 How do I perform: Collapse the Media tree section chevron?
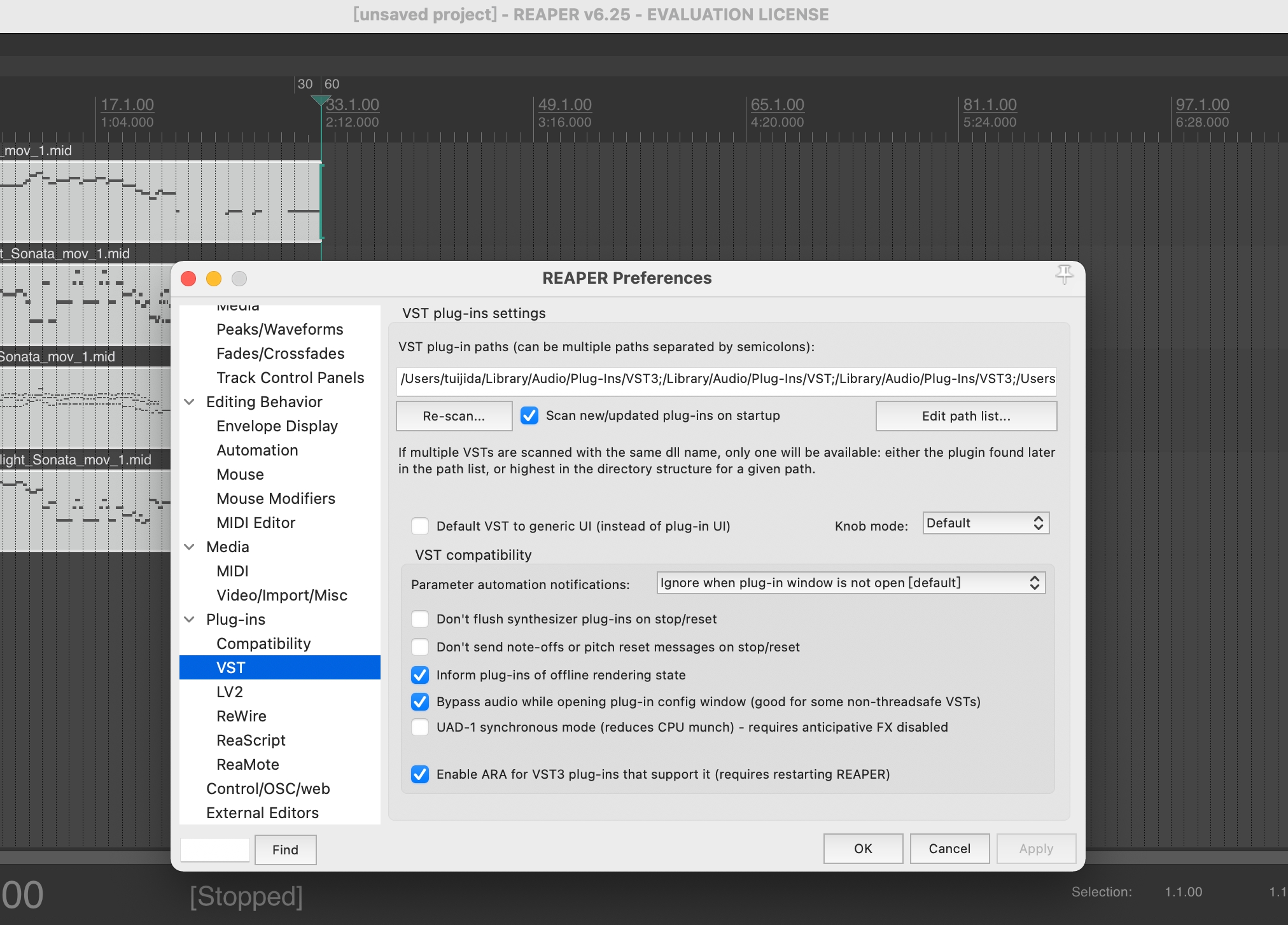(x=190, y=547)
